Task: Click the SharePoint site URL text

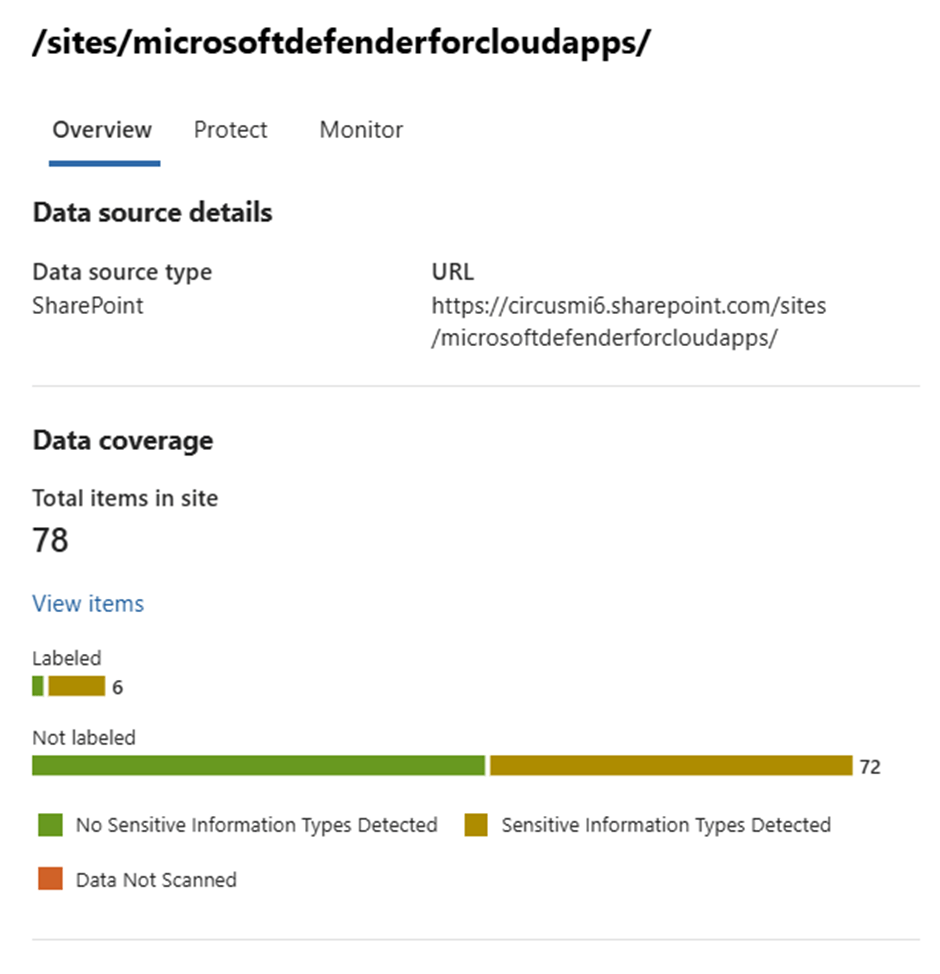Action: click(628, 321)
